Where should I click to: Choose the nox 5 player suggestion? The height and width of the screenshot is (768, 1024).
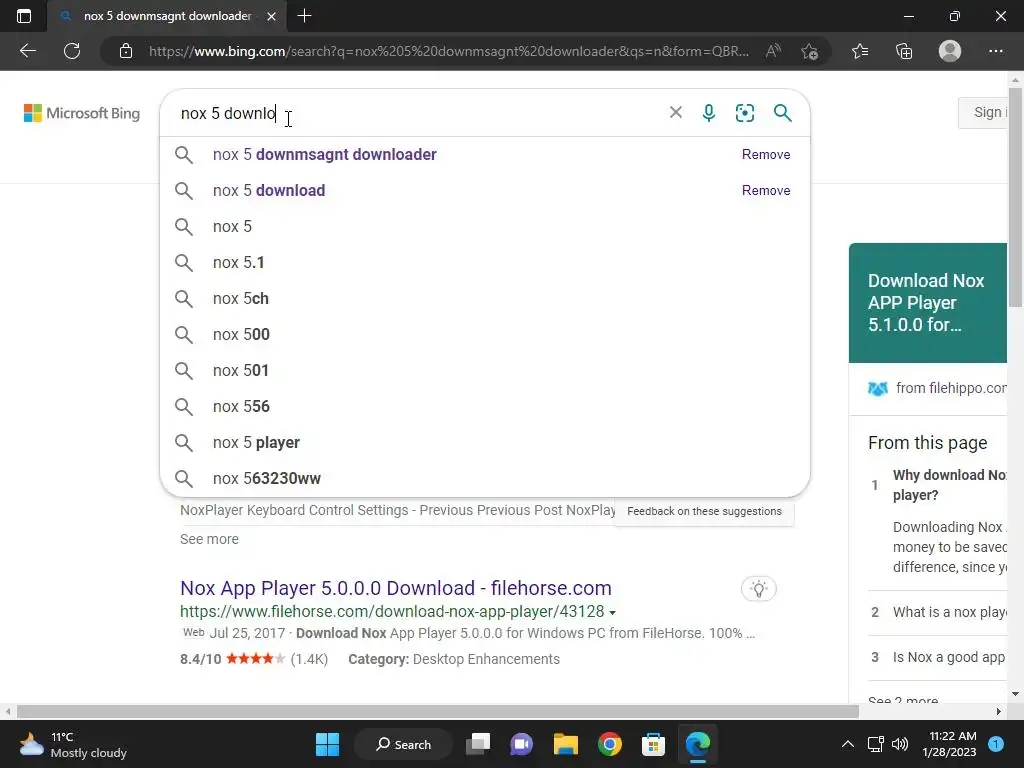485,442
